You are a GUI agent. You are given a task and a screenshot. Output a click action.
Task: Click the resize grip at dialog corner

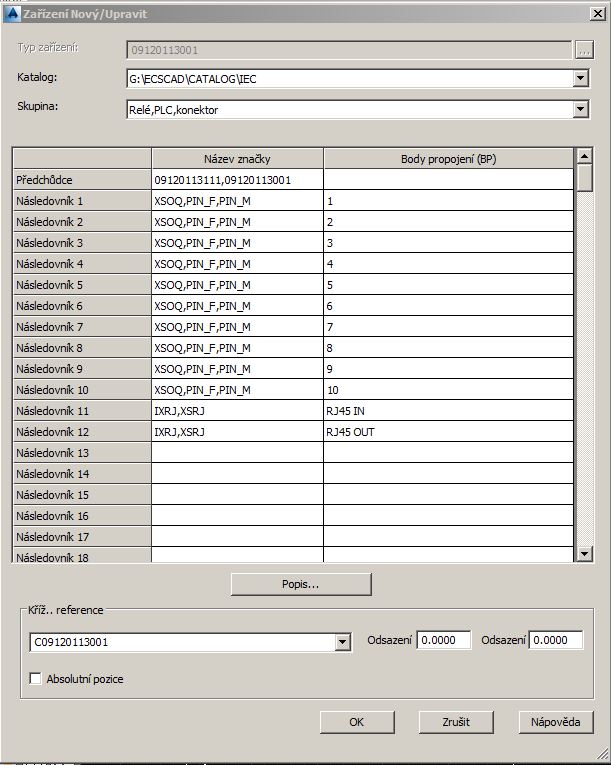tap(602, 754)
